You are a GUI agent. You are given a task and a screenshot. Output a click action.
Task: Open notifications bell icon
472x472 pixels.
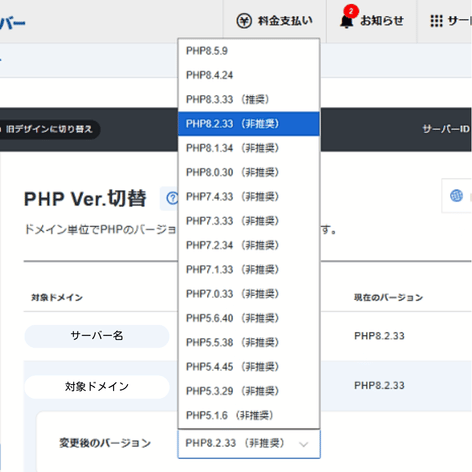coord(347,21)
